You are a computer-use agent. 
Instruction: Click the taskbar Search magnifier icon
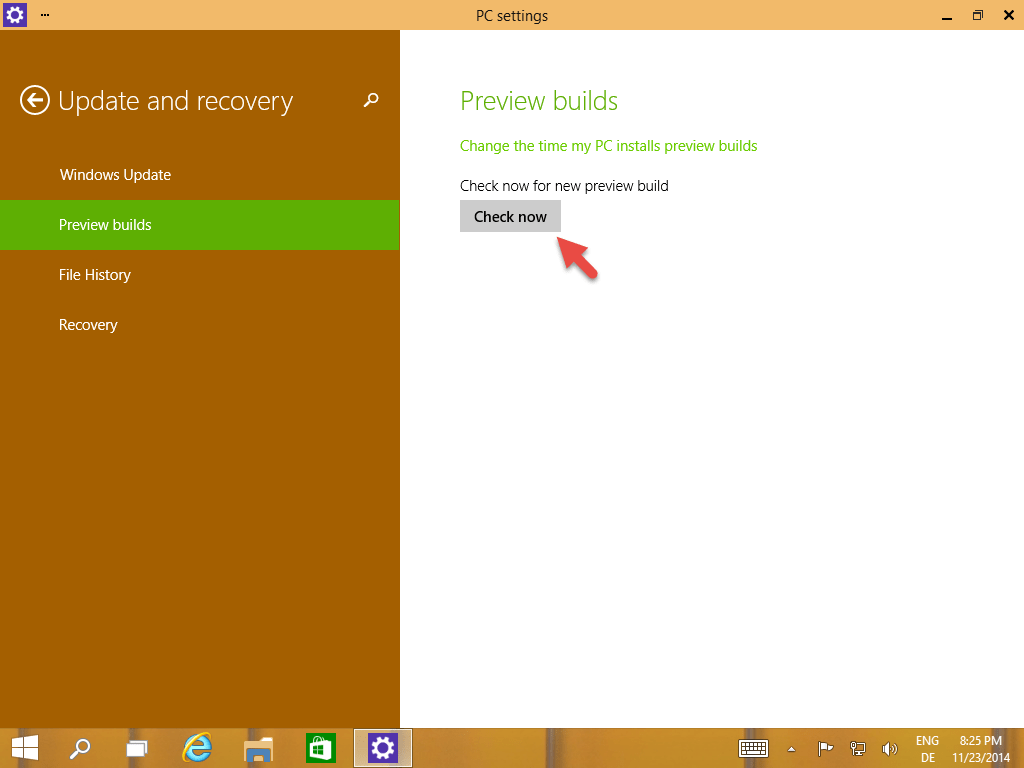click(x=80, y=748)
